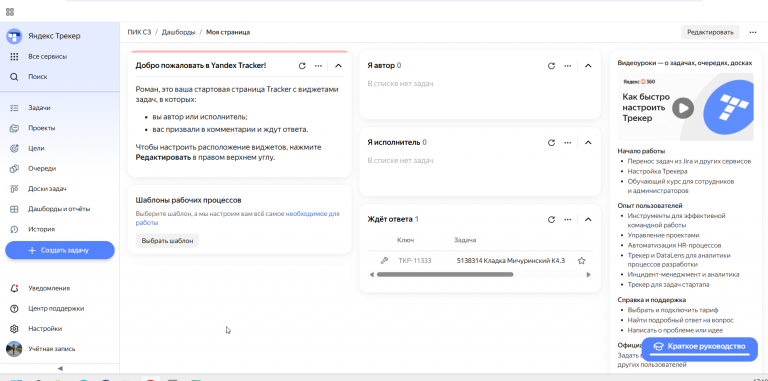Click the Ключ column header

406,240
